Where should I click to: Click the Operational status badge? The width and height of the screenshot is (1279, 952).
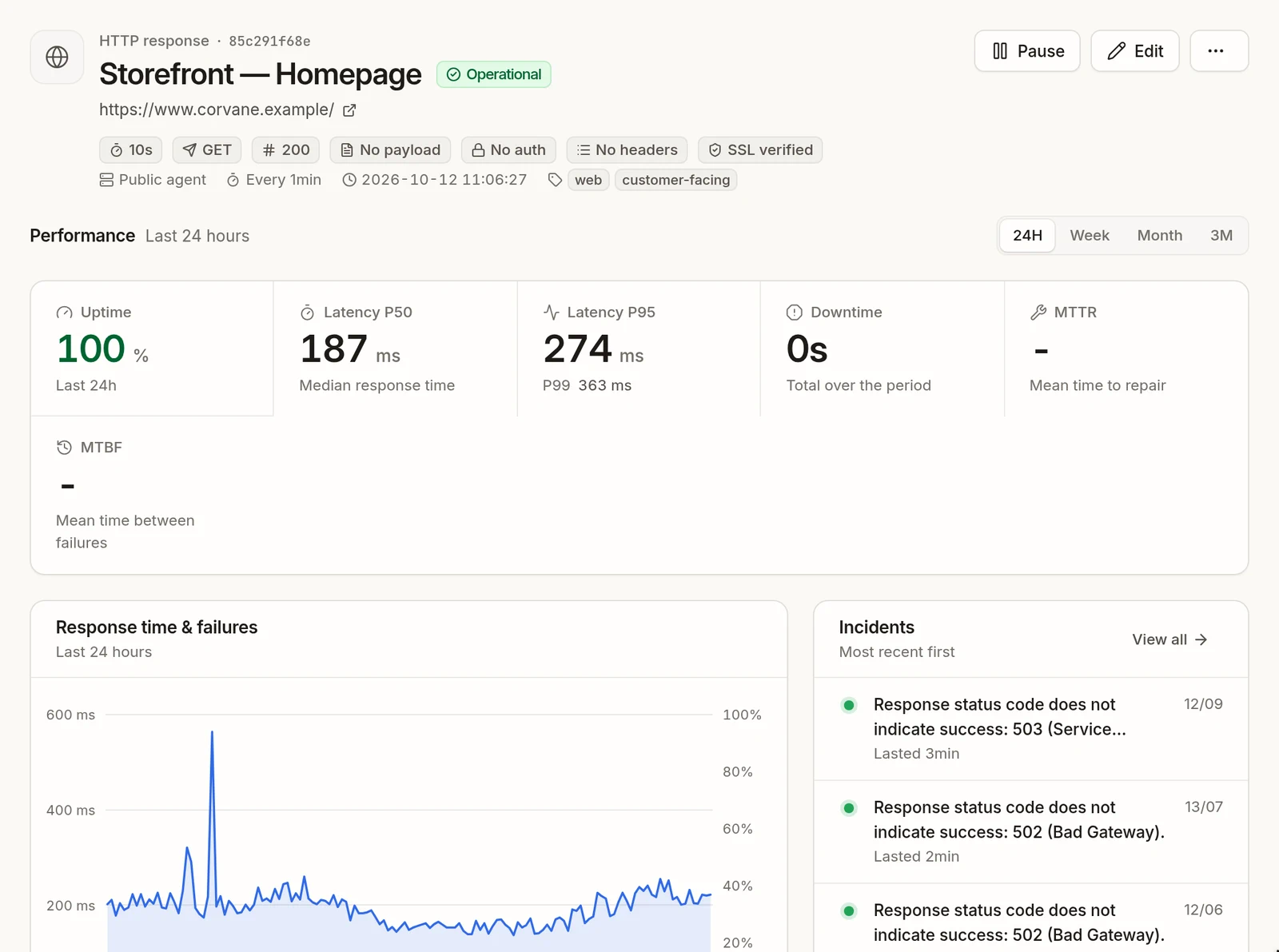tap(494, 74)
